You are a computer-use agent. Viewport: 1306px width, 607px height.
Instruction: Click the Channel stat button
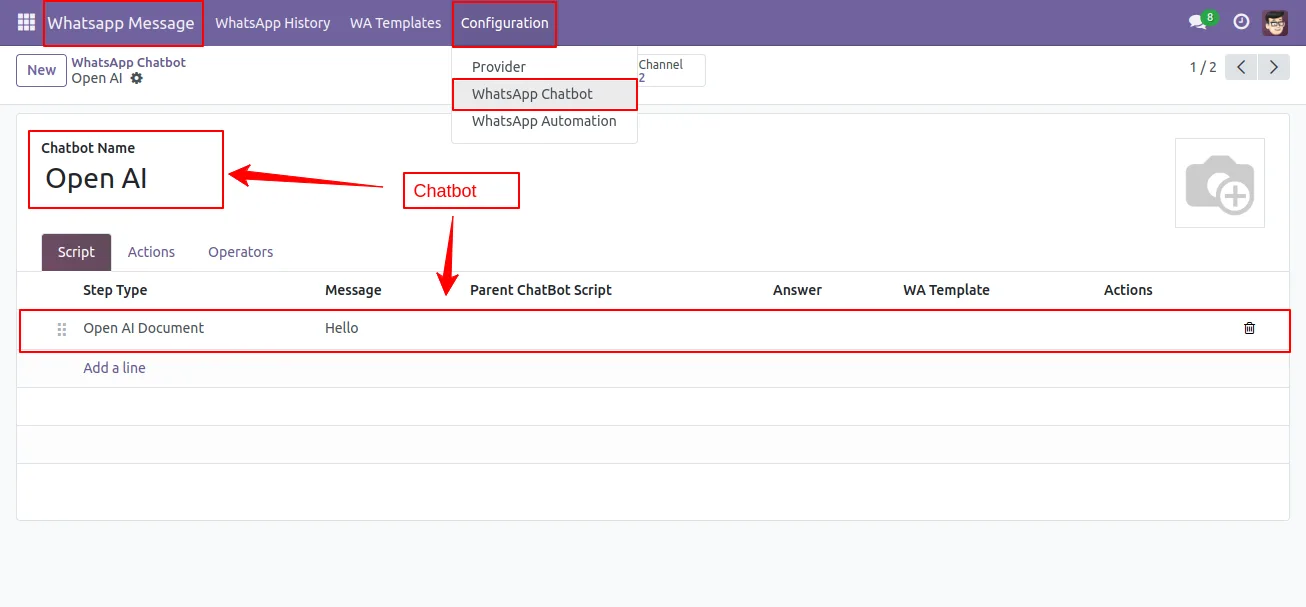670,70
